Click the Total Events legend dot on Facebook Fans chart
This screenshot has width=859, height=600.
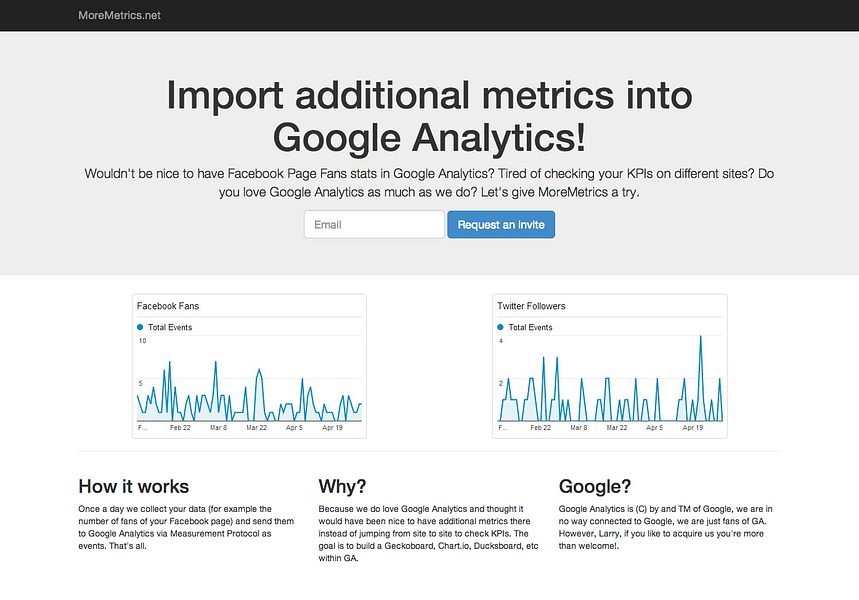[x=141, y=326]
